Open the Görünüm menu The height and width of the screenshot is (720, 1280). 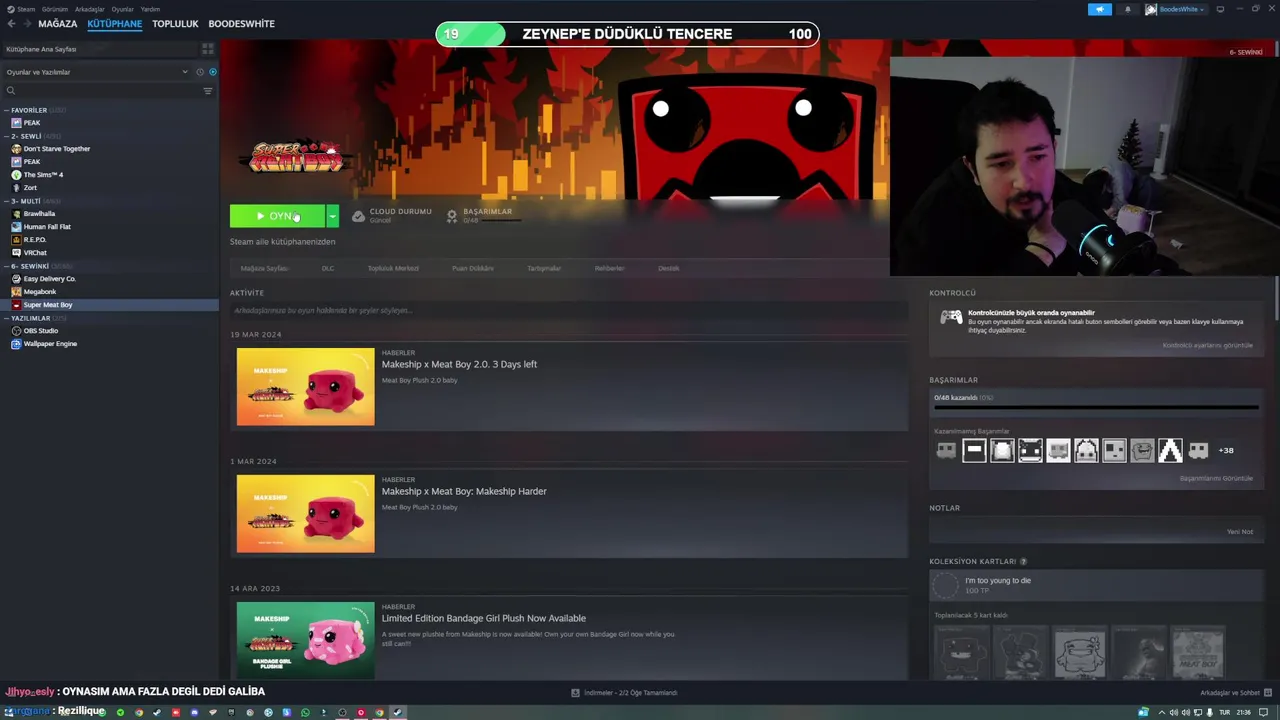[x=55, y=9]
